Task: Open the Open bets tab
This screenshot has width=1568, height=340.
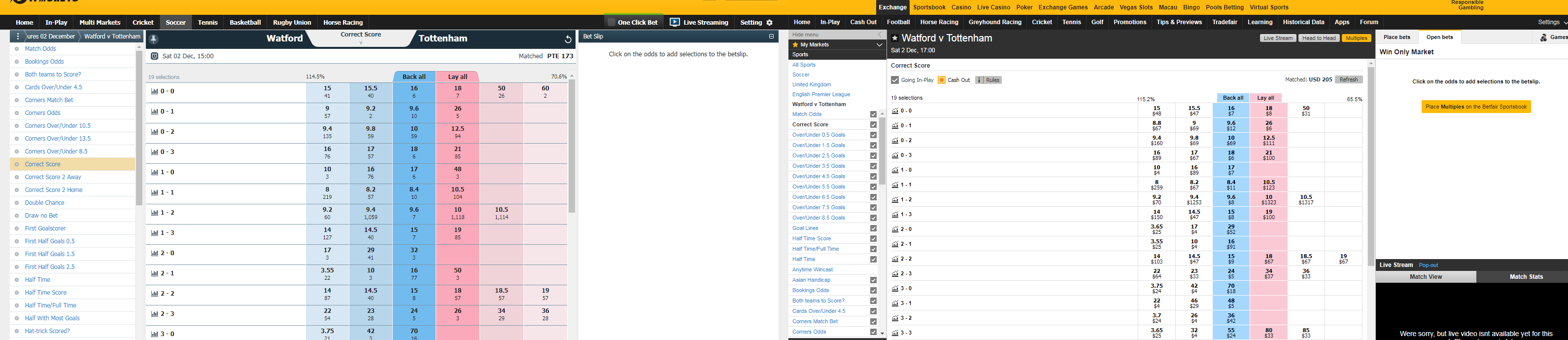Action: tap(1439, 38)
